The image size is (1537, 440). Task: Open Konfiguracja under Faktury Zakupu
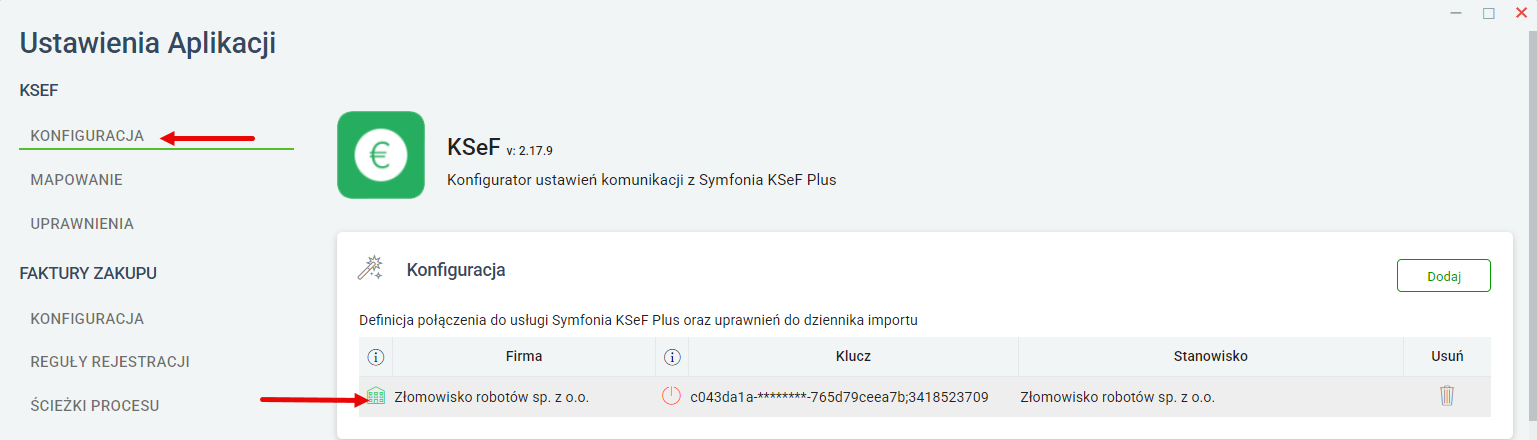point(87,319)
